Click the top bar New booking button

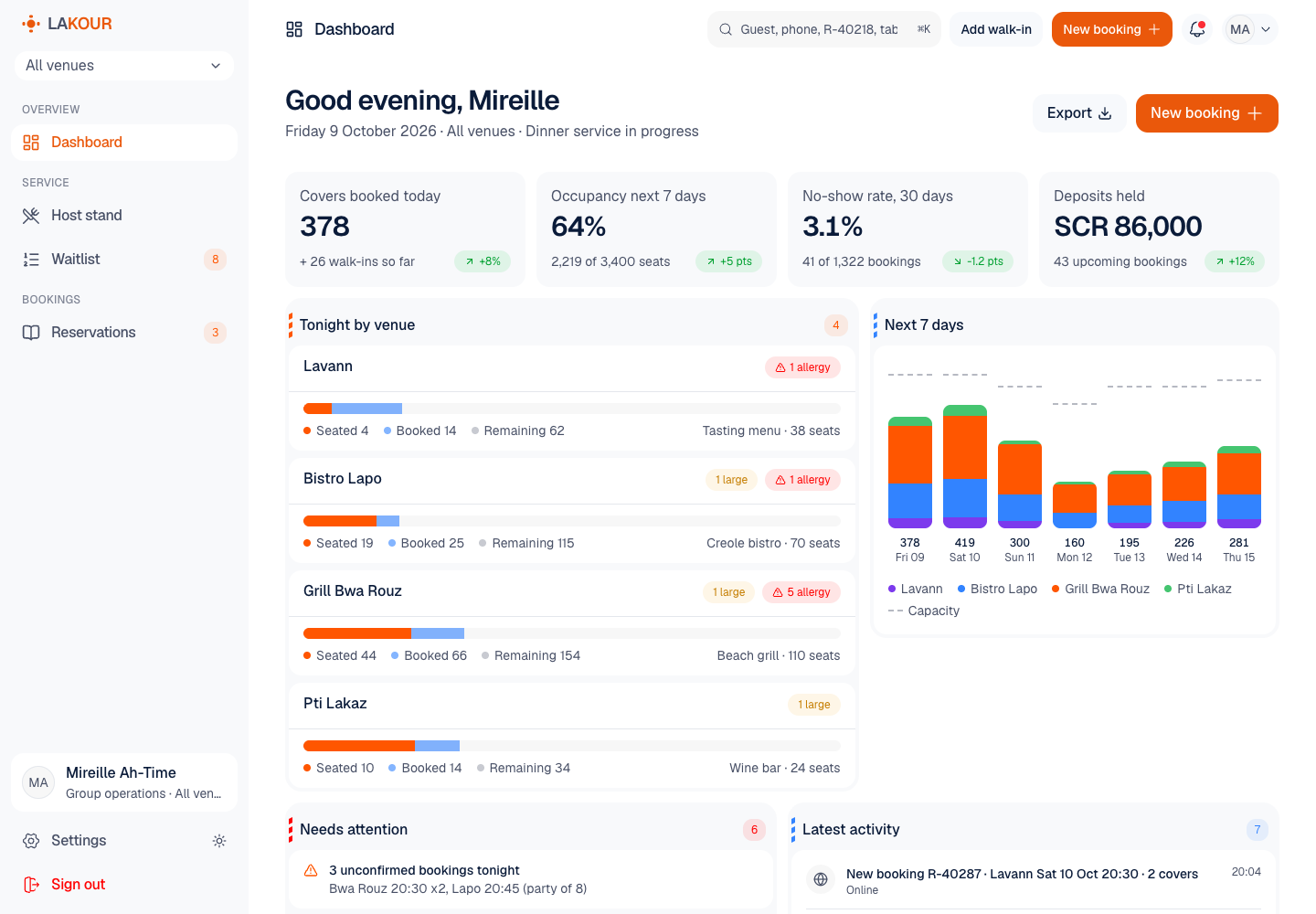point(1111,29)
